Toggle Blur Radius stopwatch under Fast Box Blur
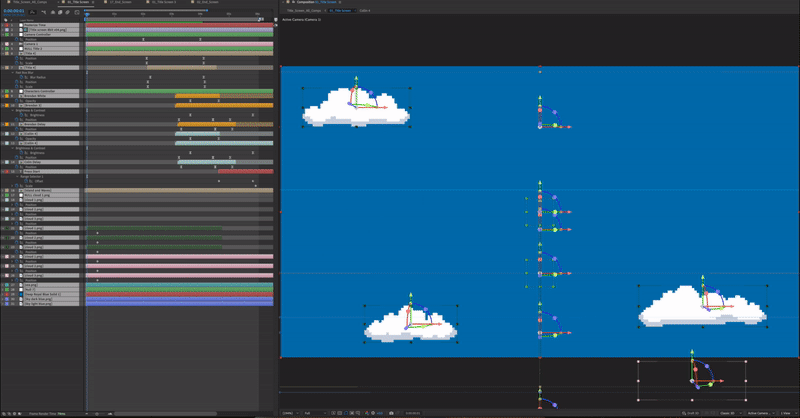Screen dimensions: 800x418 [21, 77]
